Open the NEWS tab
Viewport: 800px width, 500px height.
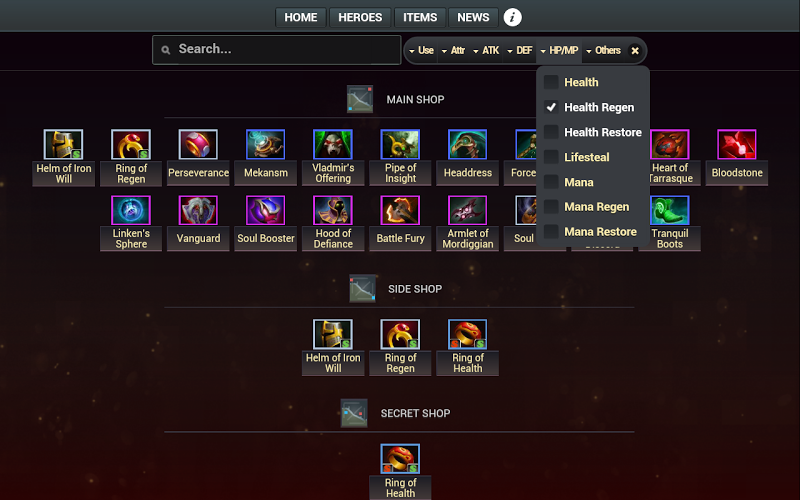[x=473, y=17]
